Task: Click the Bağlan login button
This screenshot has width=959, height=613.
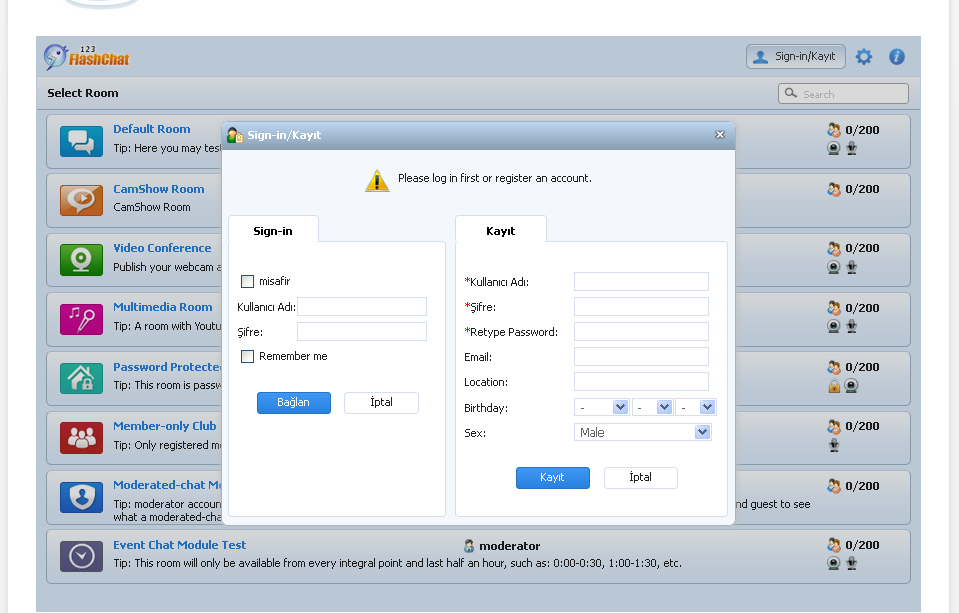Action: coord(294,403)
